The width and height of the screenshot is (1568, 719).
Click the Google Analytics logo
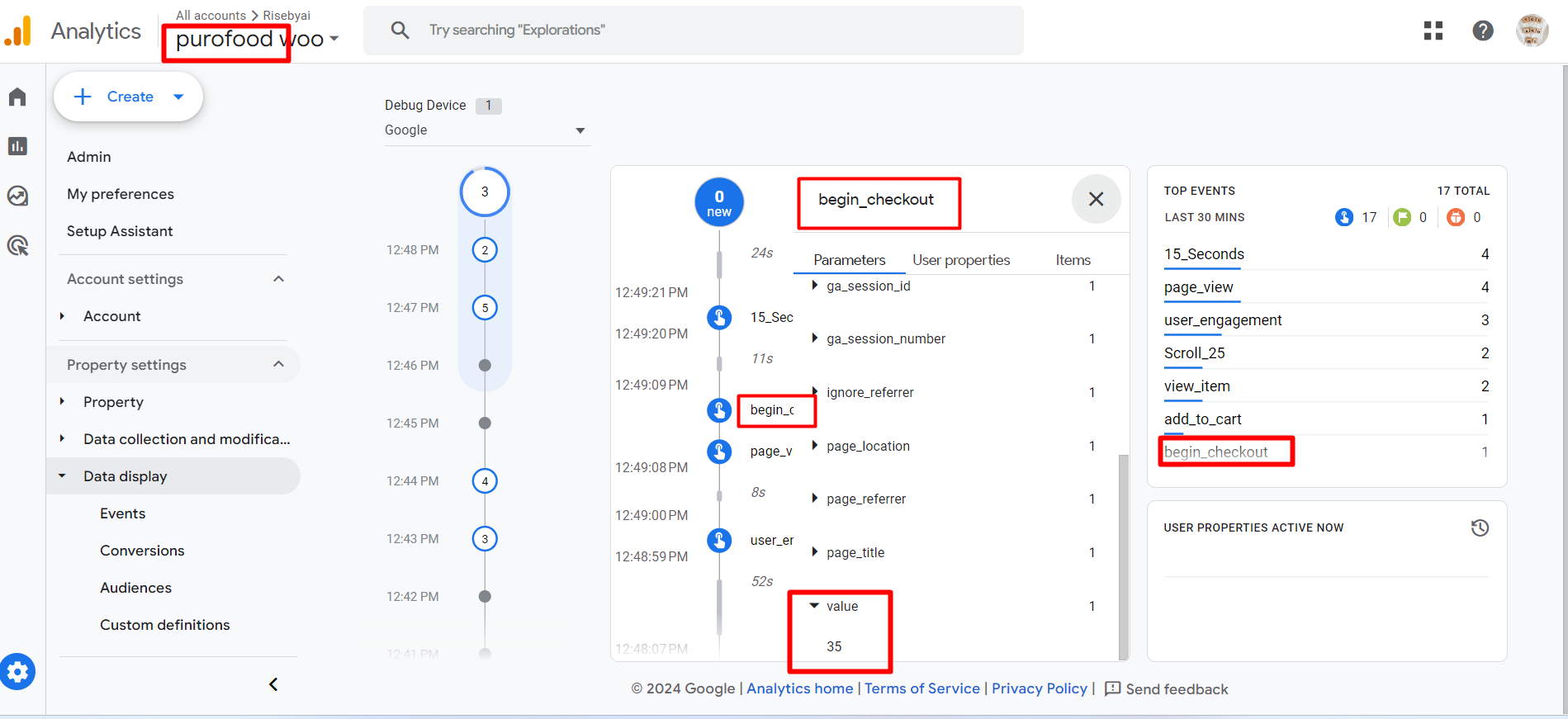(x=18, y=31)
